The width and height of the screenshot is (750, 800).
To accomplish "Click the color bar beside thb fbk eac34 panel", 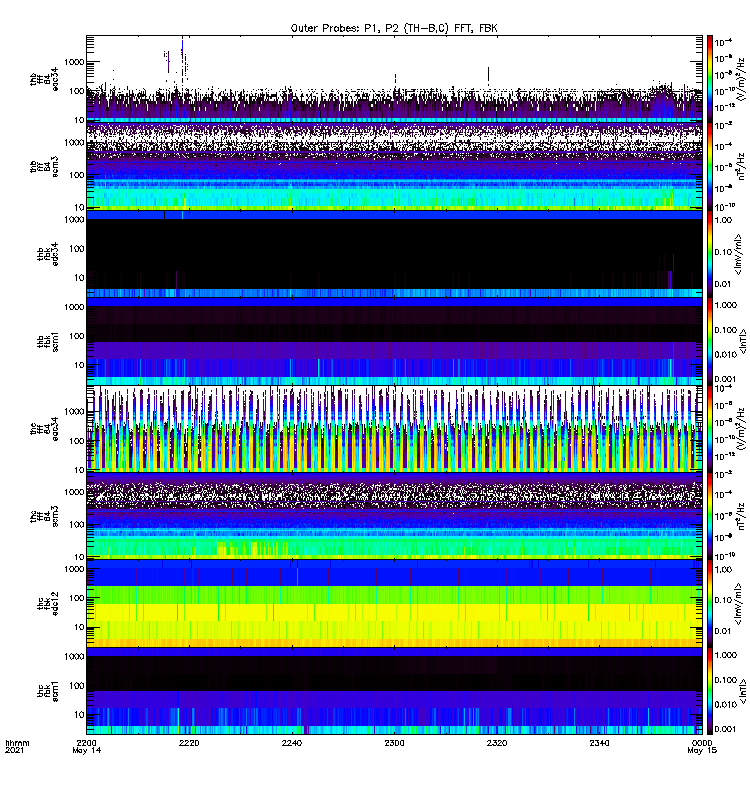I will 710,254.
